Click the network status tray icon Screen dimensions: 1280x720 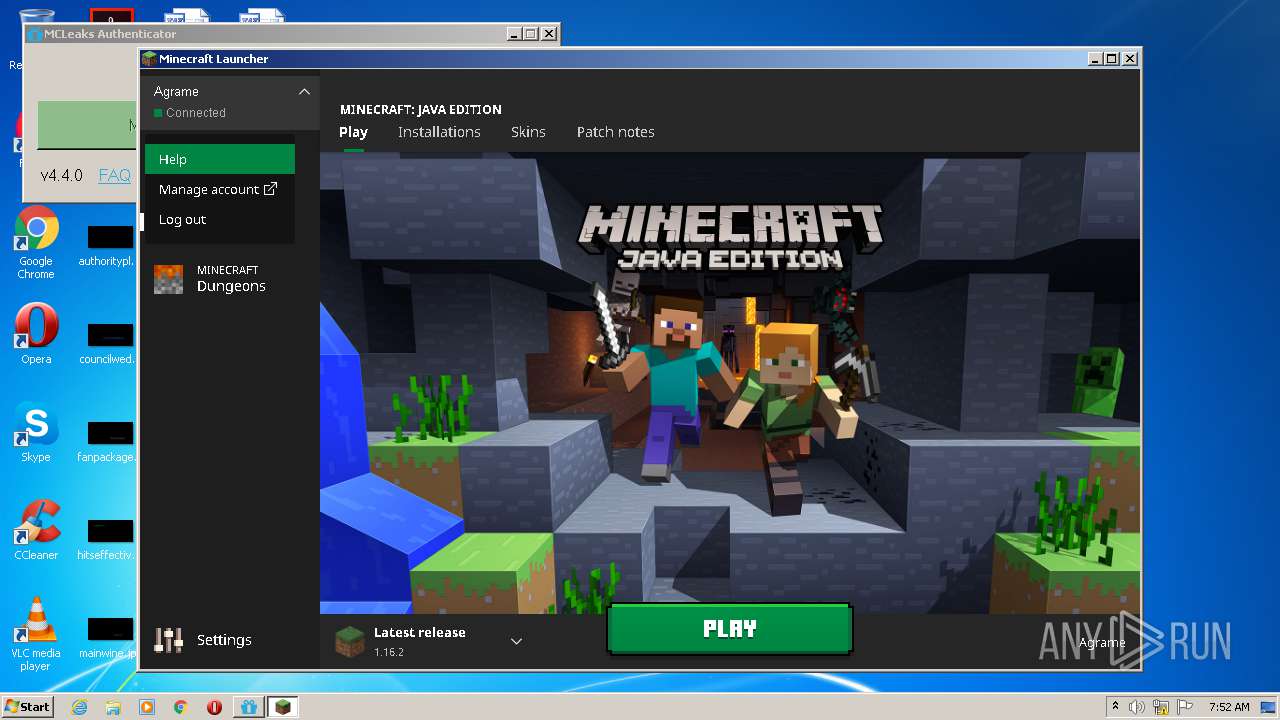[1161, 707]
